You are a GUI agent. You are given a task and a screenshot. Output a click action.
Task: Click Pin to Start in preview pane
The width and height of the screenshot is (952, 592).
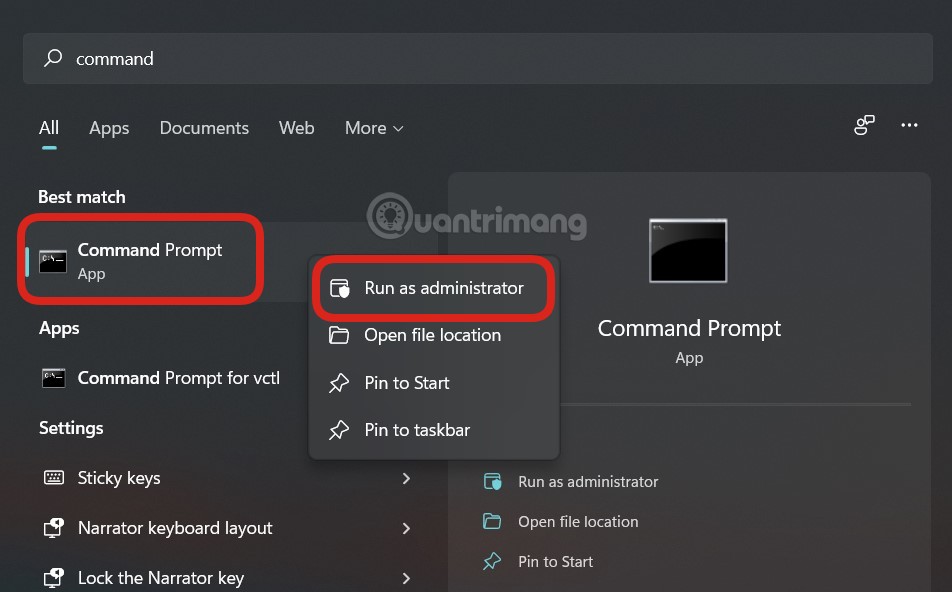click(x=555, y=562)
